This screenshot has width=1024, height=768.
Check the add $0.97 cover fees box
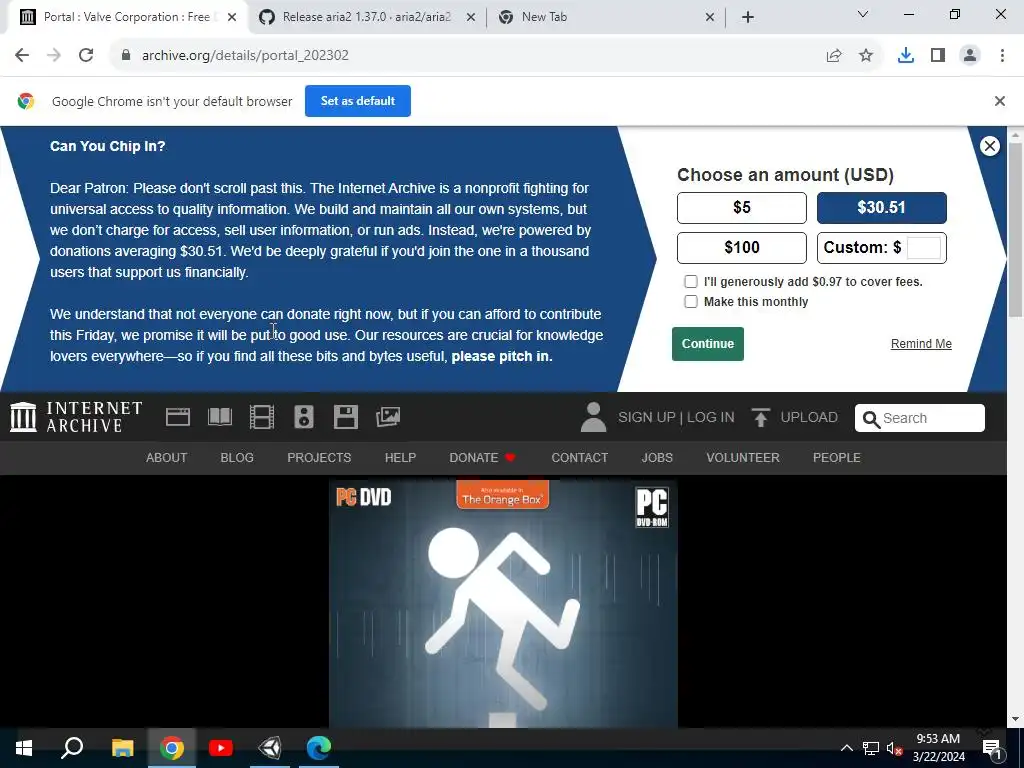click(690, 281)
